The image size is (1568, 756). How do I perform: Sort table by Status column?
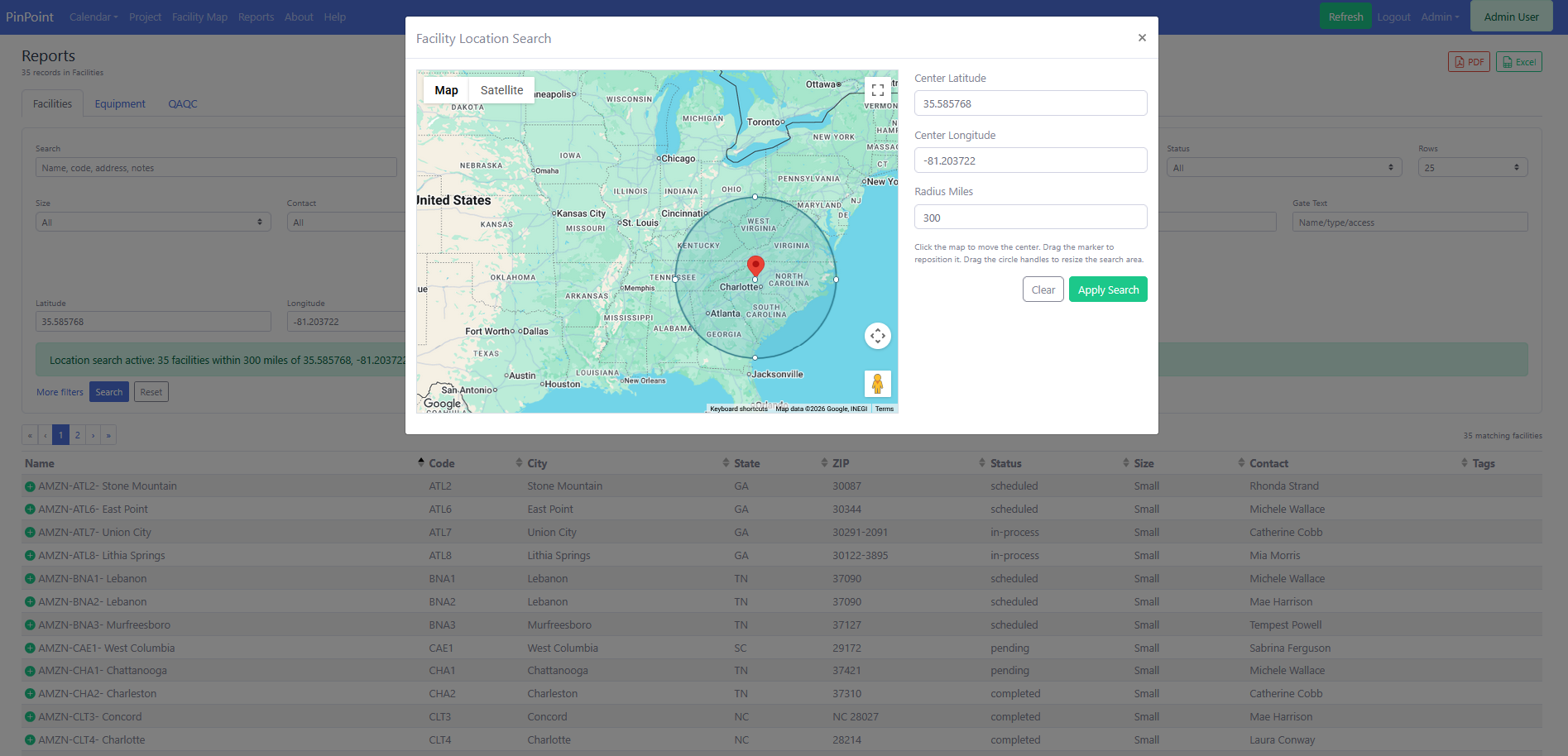[1006, 463]
